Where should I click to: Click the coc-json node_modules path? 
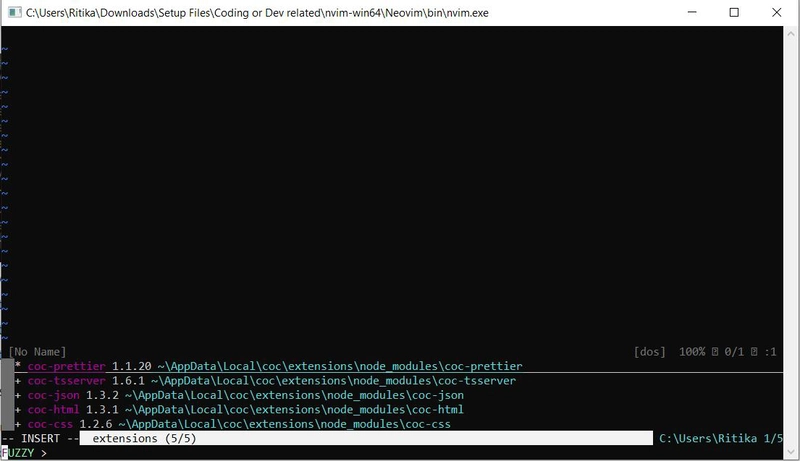point(294,395)
